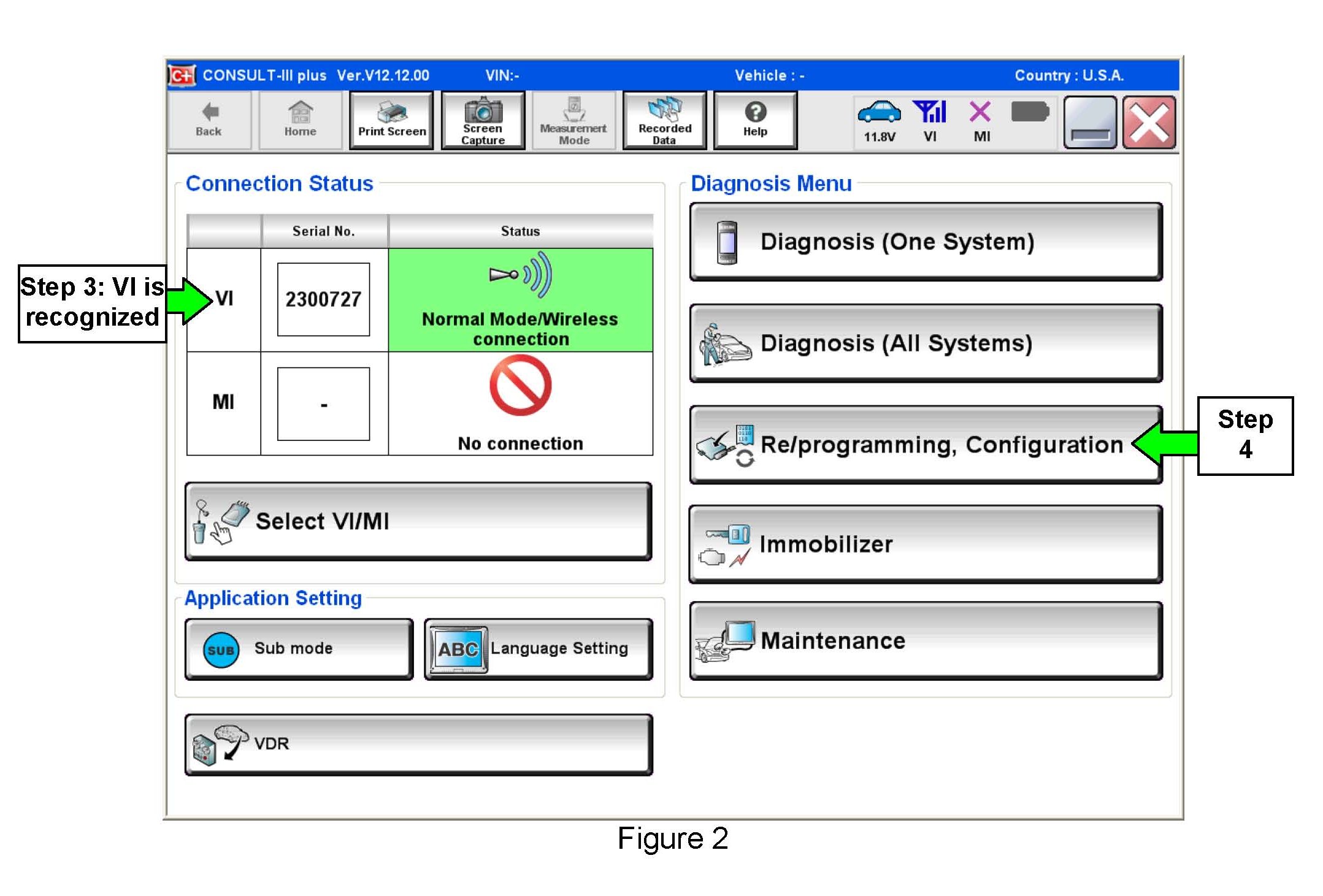Click the Print Screen printer icon
Screen dimensions: 1323x896
[x=391, y=113]
